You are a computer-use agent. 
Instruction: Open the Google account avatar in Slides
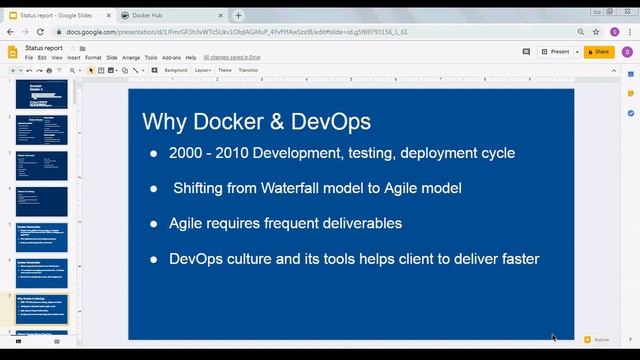[x=627, y=52]
